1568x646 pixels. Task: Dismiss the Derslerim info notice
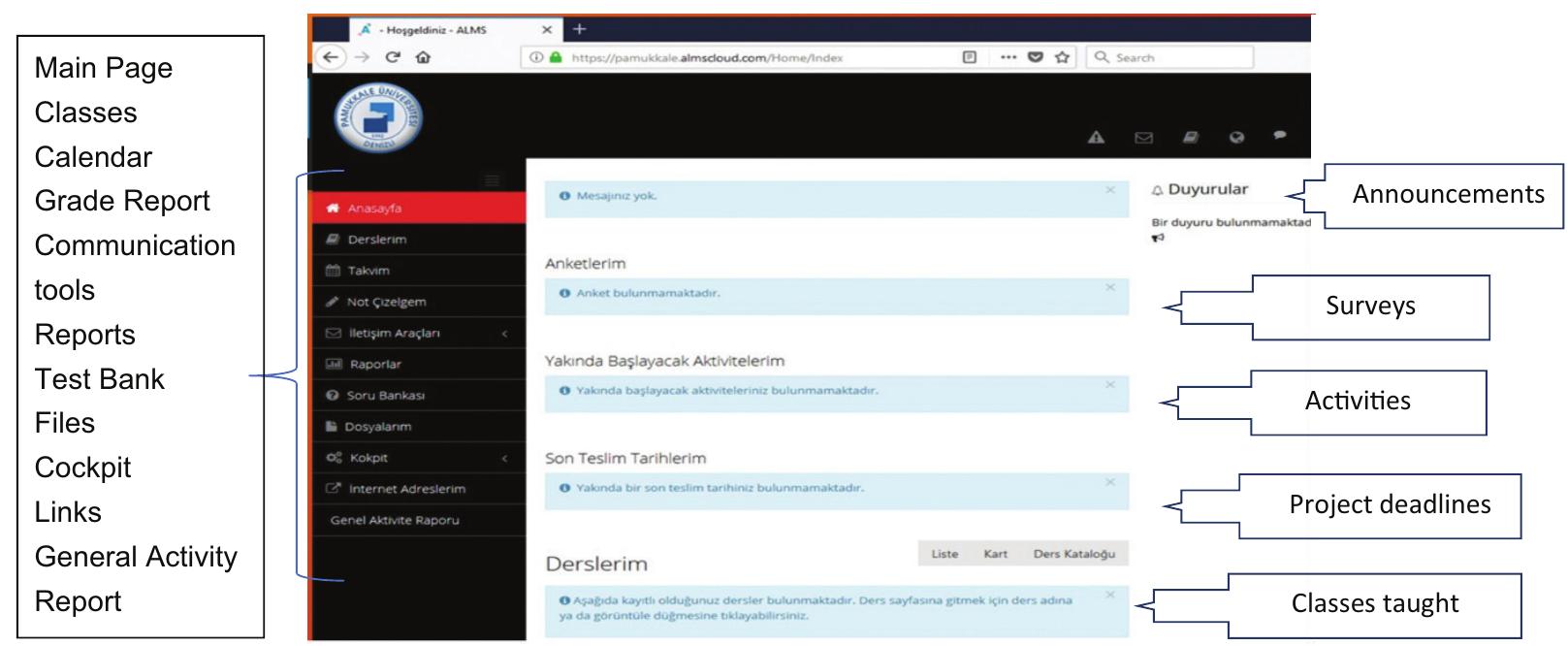[x=1110, y=595]
